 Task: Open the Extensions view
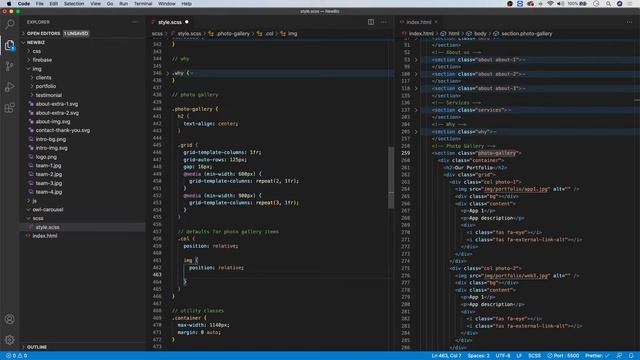(x=9, y=108)
